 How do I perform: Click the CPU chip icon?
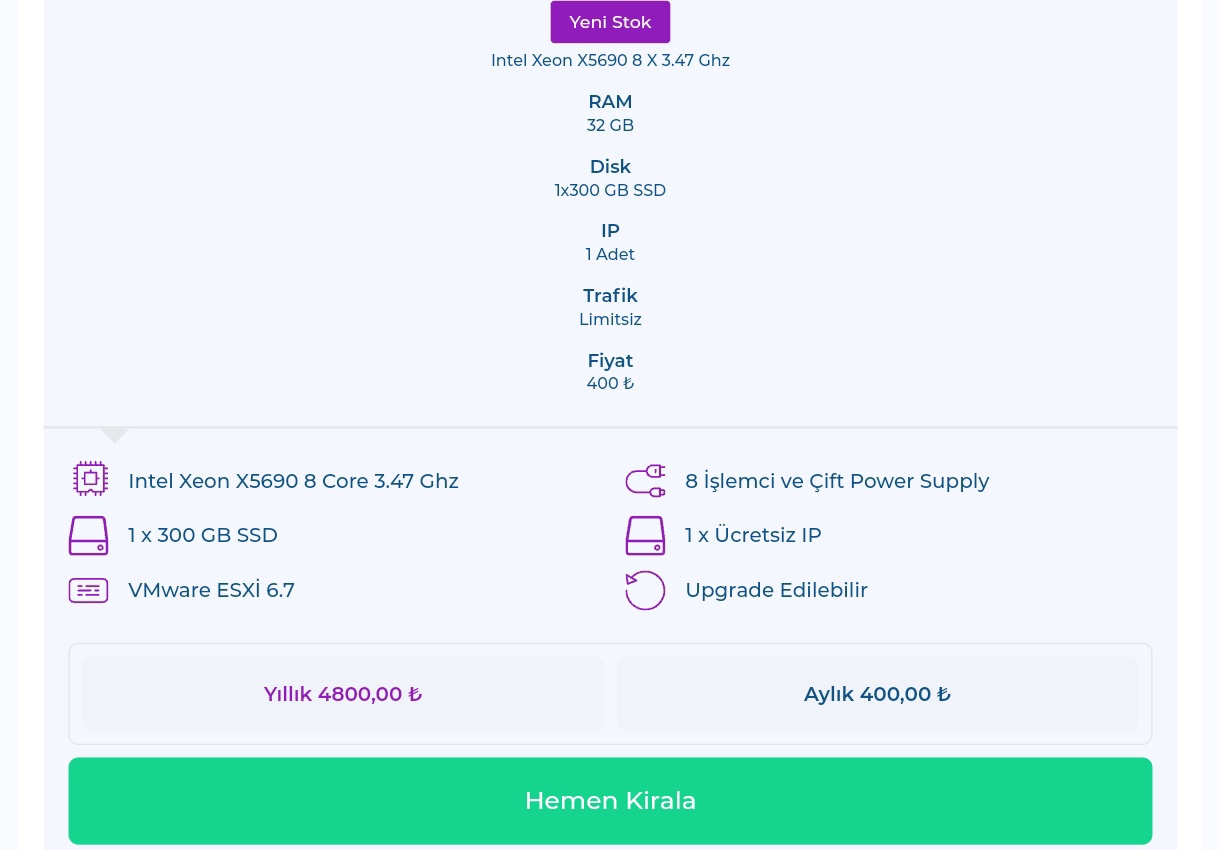(x=90, y=479)
